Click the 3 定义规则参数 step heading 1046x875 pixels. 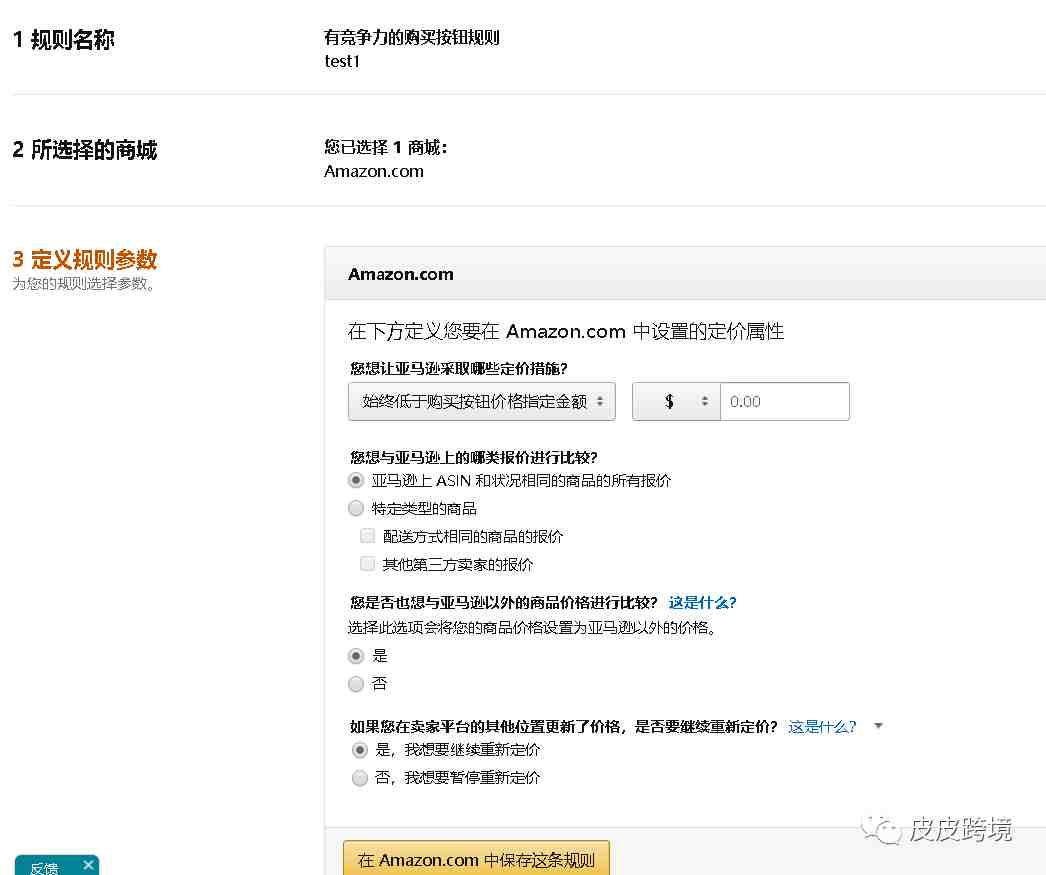pos(85,259)
